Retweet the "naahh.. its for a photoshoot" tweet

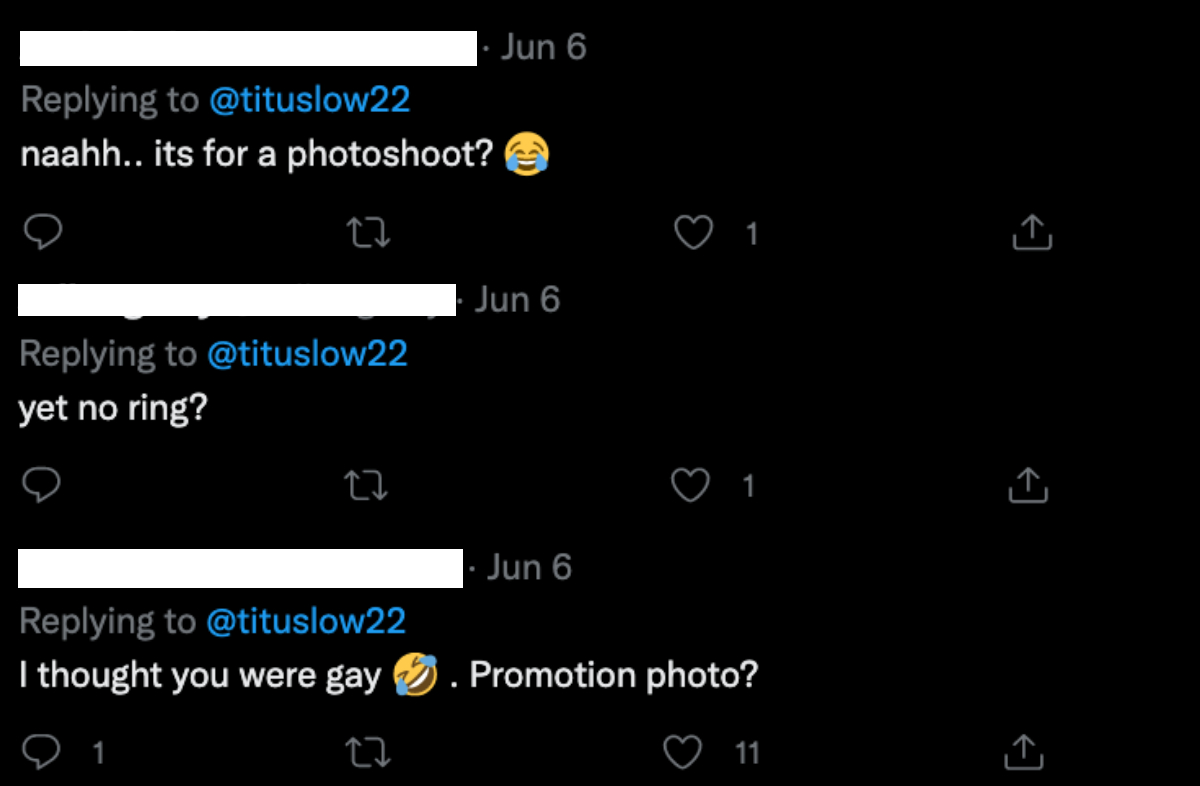tap(367, 233)
